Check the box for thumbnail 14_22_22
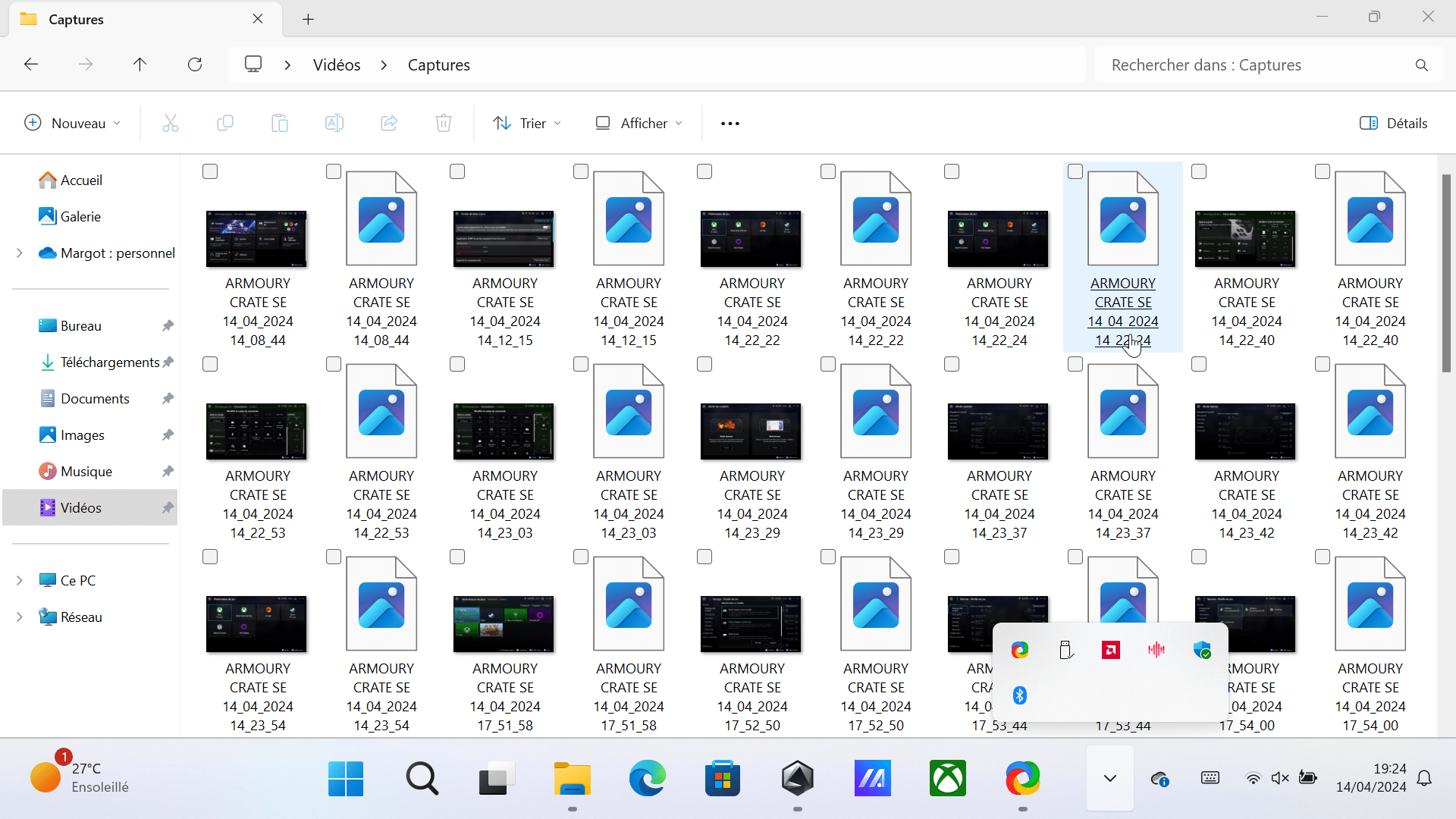This screenshot has height=819, width=1456. (x=704, y=172)
